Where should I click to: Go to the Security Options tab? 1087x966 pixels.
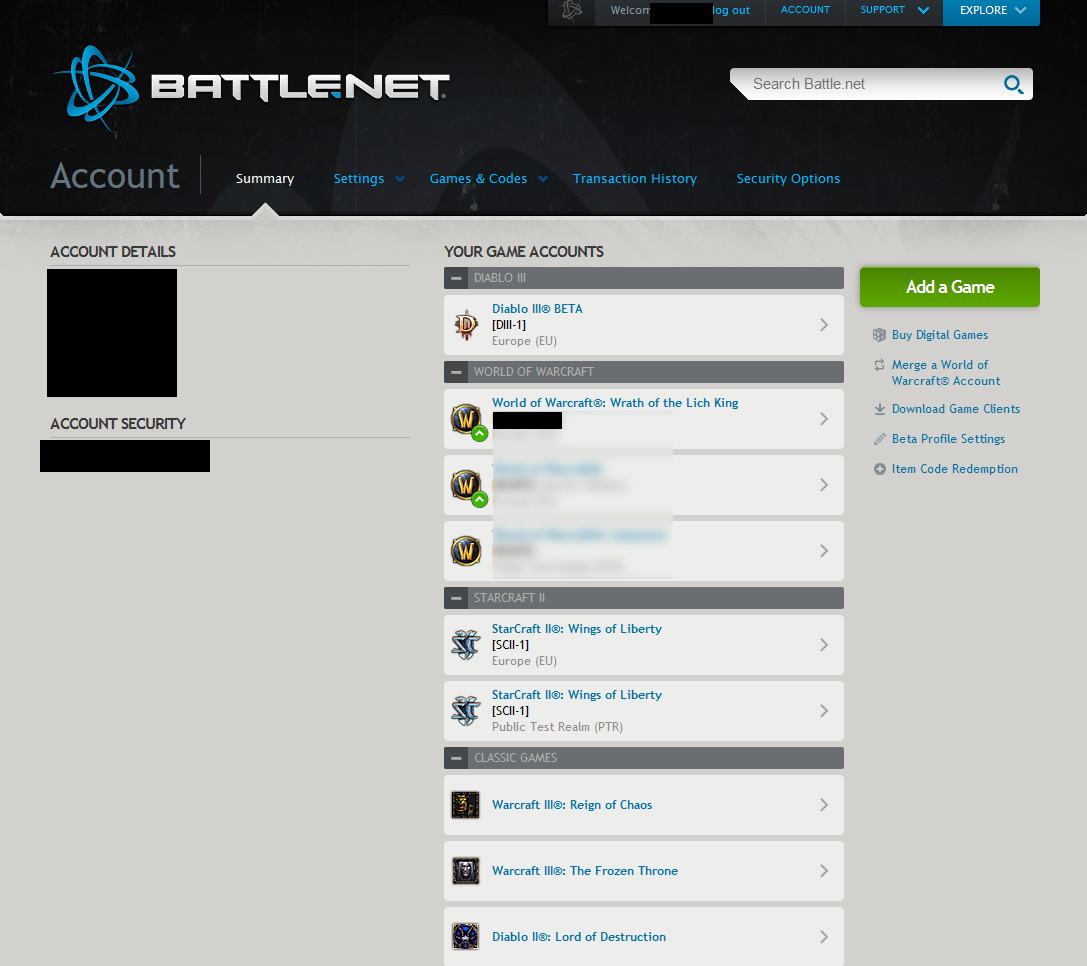click(788, 179)
